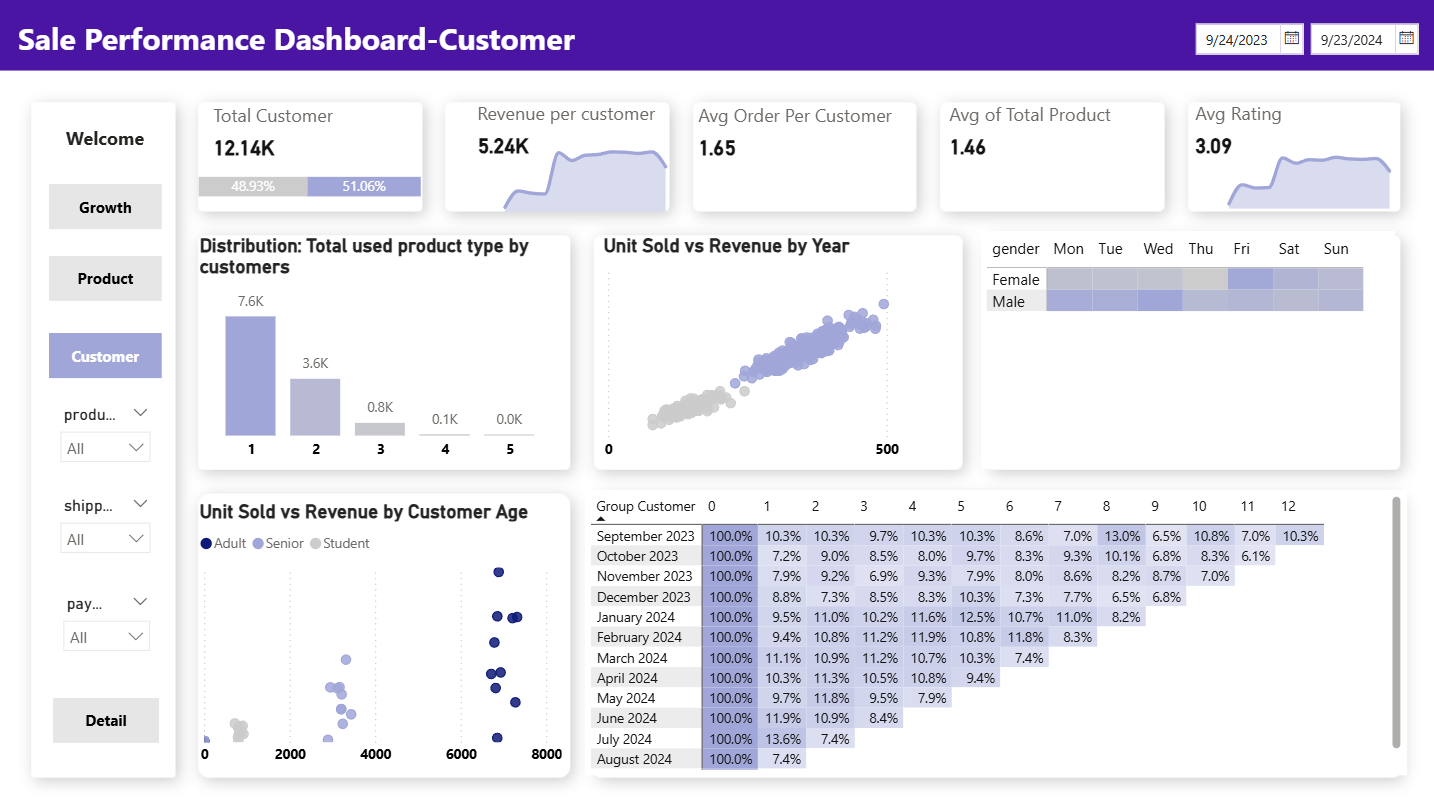The image size is (1434, 803).
Task: Select the 7.6K bar for product type 1
Action: (x=251, y=375)
